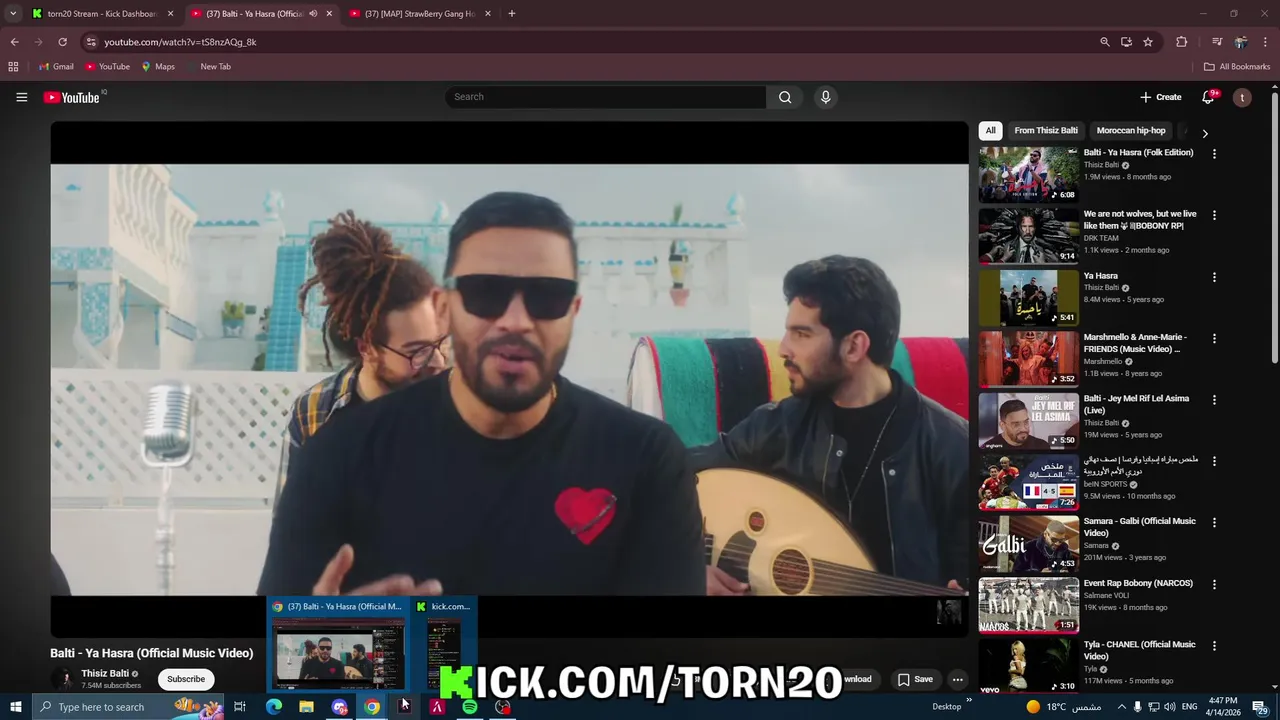Open Balti - Jey Mel Rif Lel Asima (Live)
The width and height of the screenshot is (1280, 720).
[1136, 404]
